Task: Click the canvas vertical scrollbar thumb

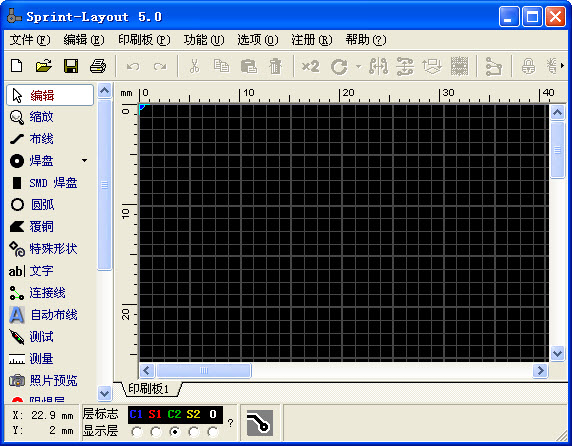Action: [x=557, y=150]
